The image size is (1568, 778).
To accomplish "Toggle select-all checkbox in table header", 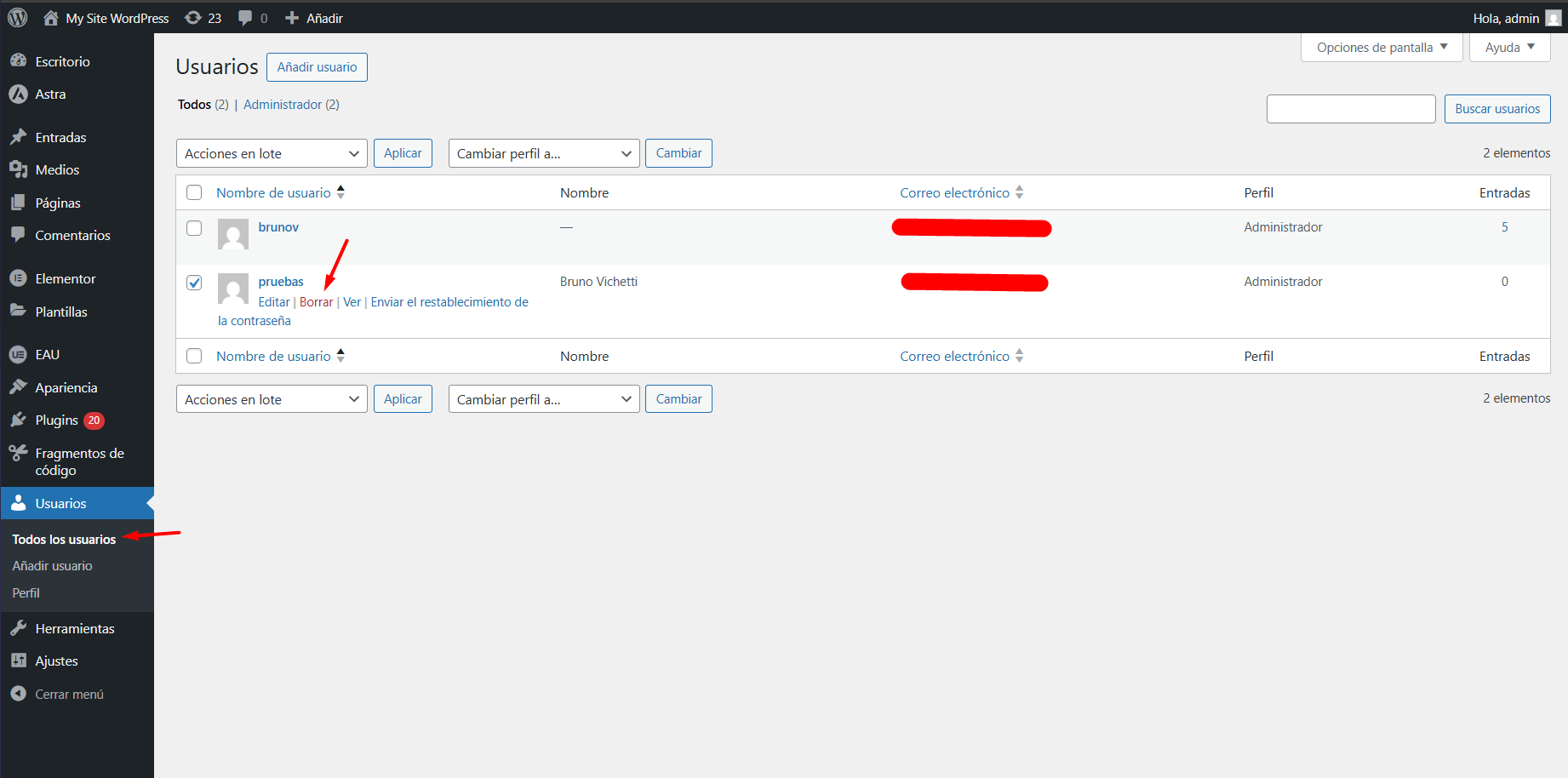I will [x=194, y=192].
